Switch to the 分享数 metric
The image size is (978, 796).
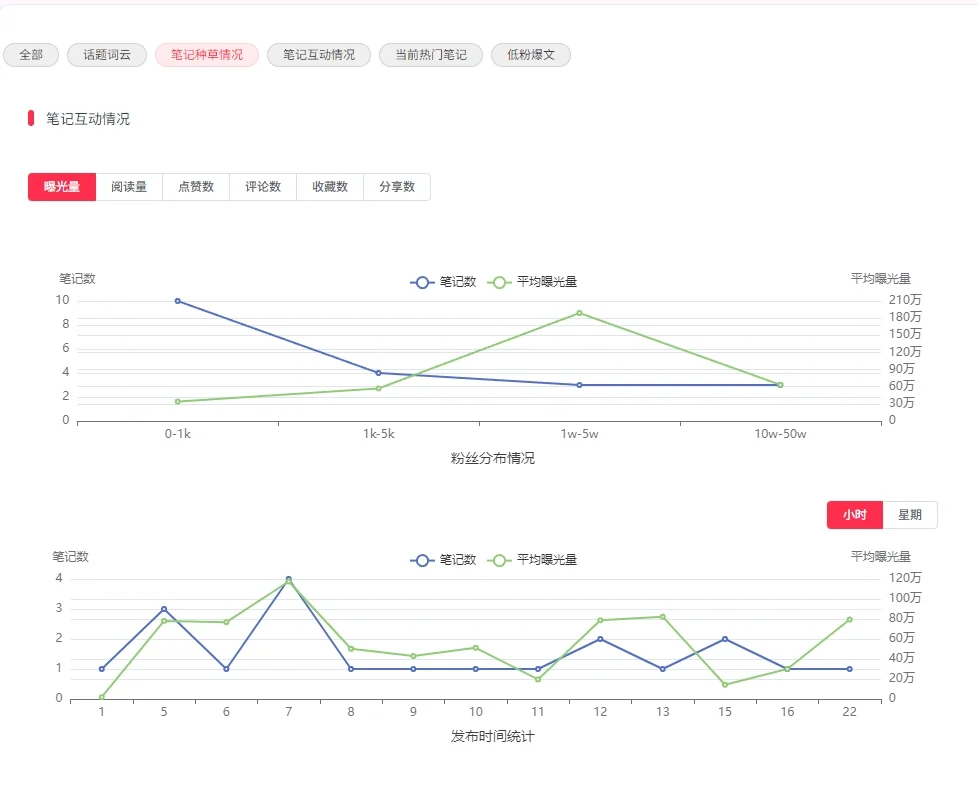coord(397,186)
